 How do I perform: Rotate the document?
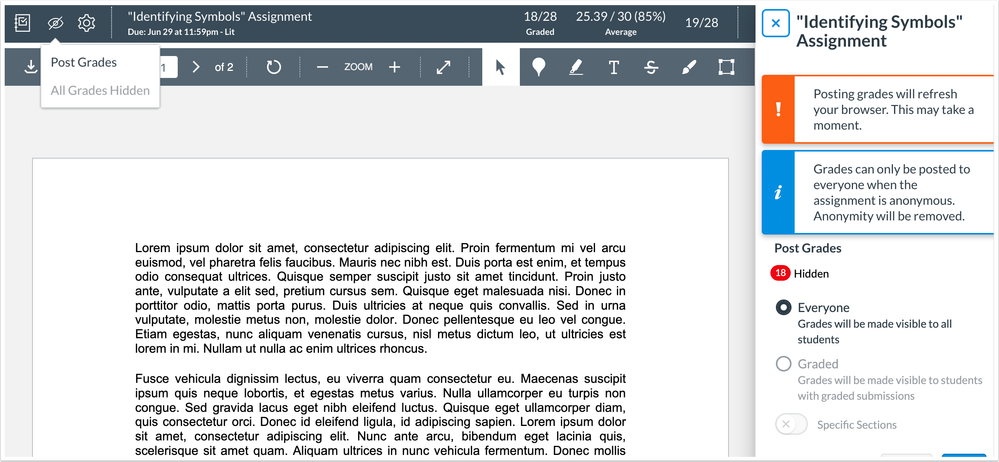(273, 67)
